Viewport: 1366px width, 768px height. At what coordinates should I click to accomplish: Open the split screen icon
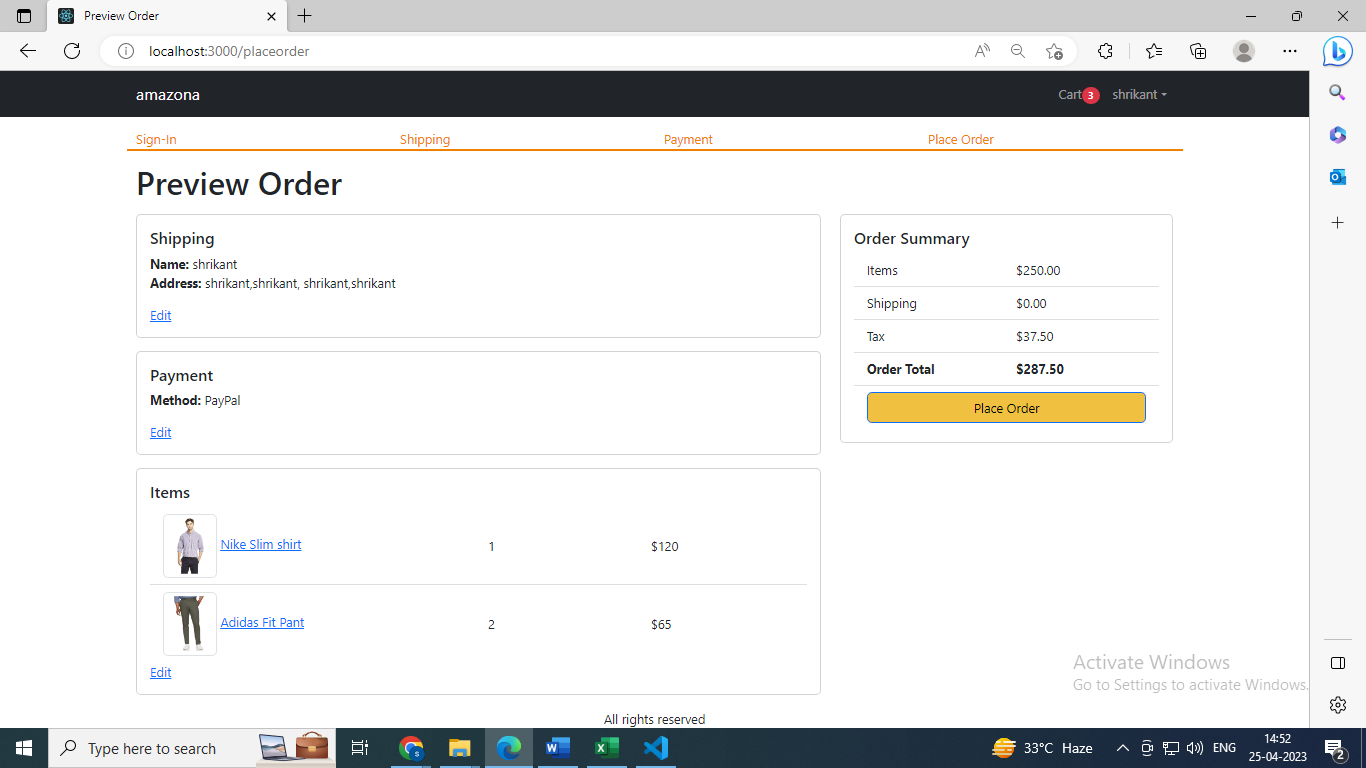pos(1337,662)
